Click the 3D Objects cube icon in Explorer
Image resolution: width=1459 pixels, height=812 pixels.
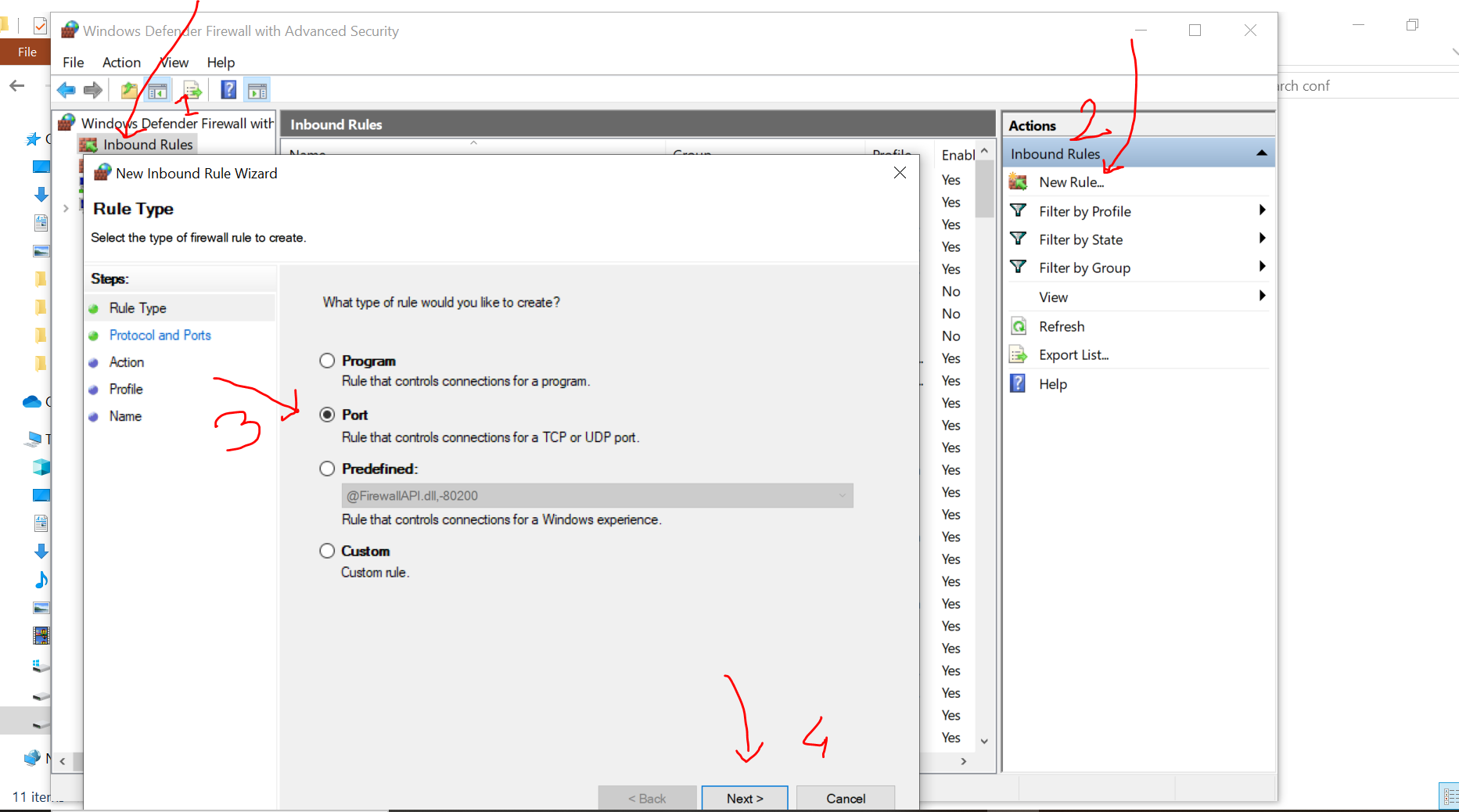click(x=41, y=467)
